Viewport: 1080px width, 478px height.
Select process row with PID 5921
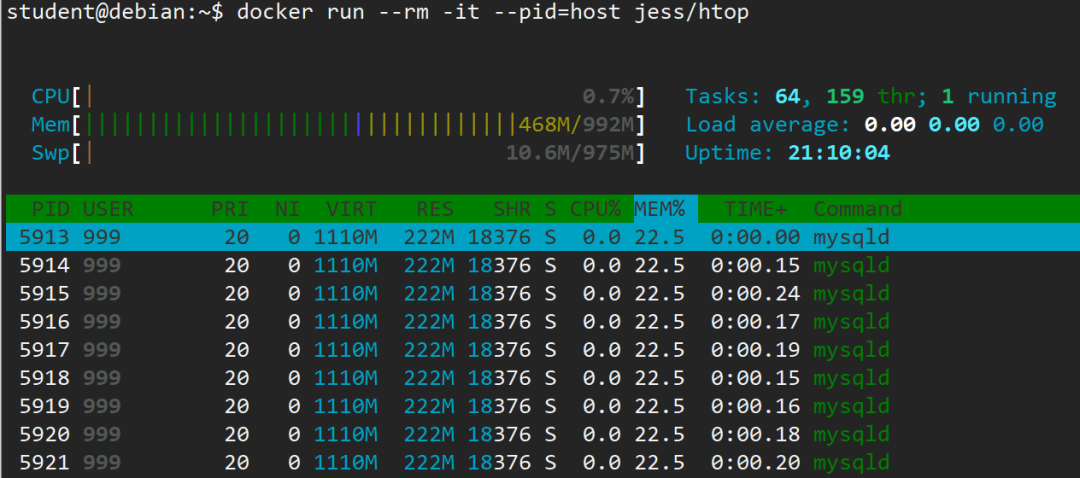pyautogui.click(x=543, y=462)
